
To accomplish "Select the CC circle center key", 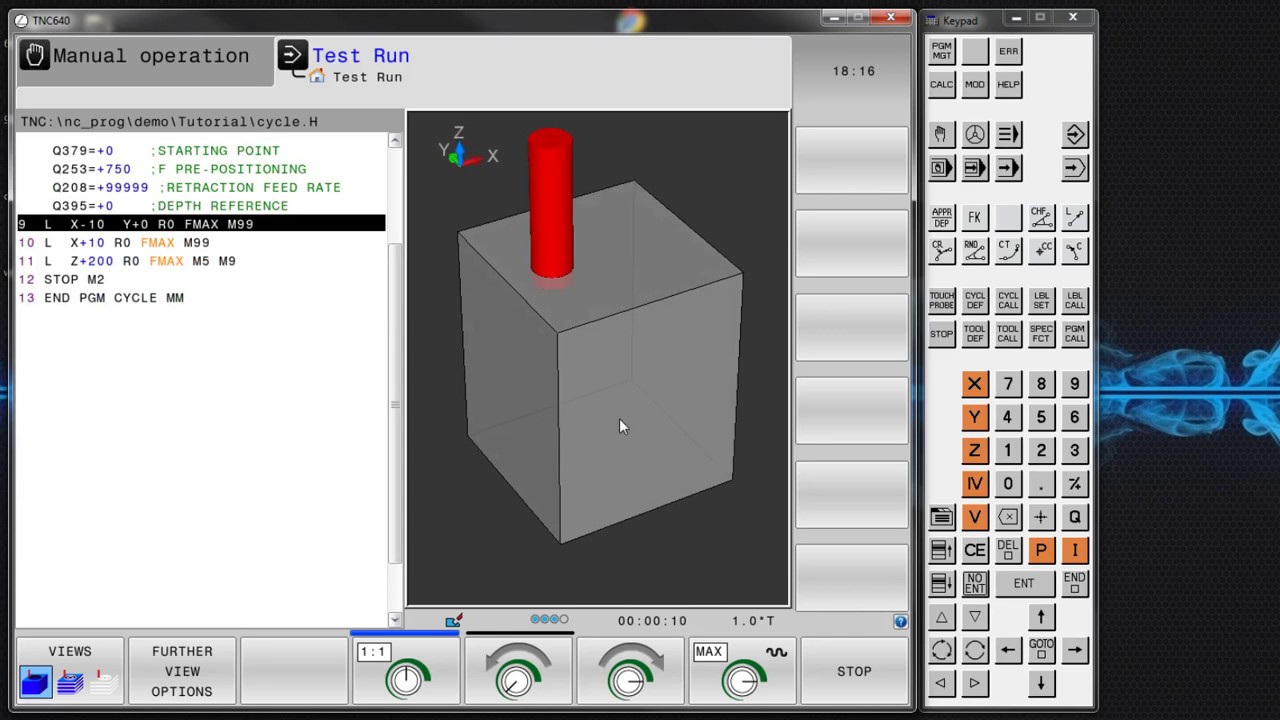I will click(x=1041, y=251).
